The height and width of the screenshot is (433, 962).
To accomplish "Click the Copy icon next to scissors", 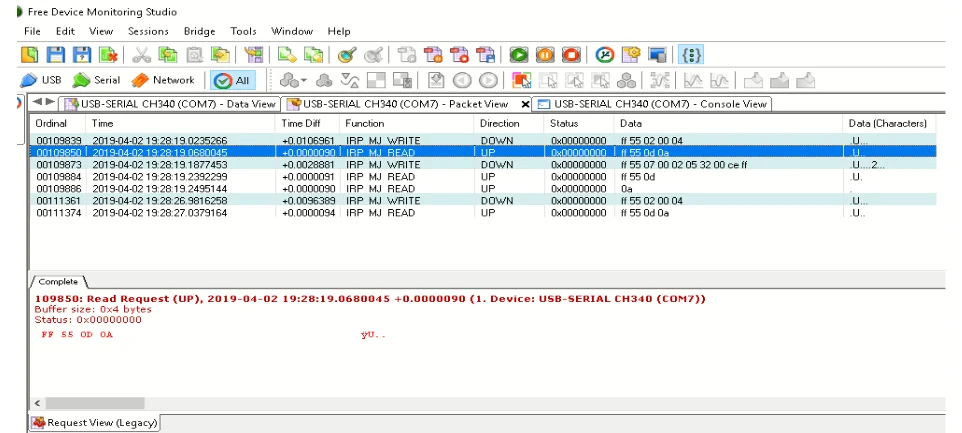I will coord(167,55).
